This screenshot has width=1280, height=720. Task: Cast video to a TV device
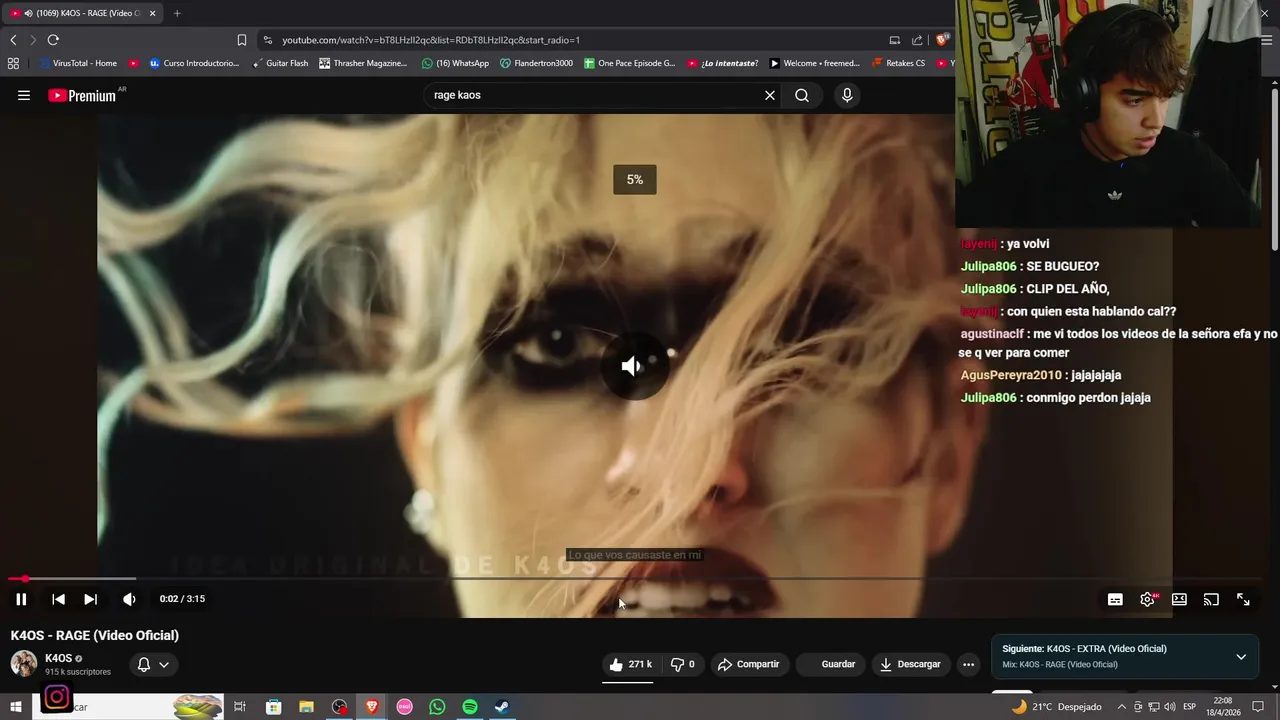coord(1211,599)
